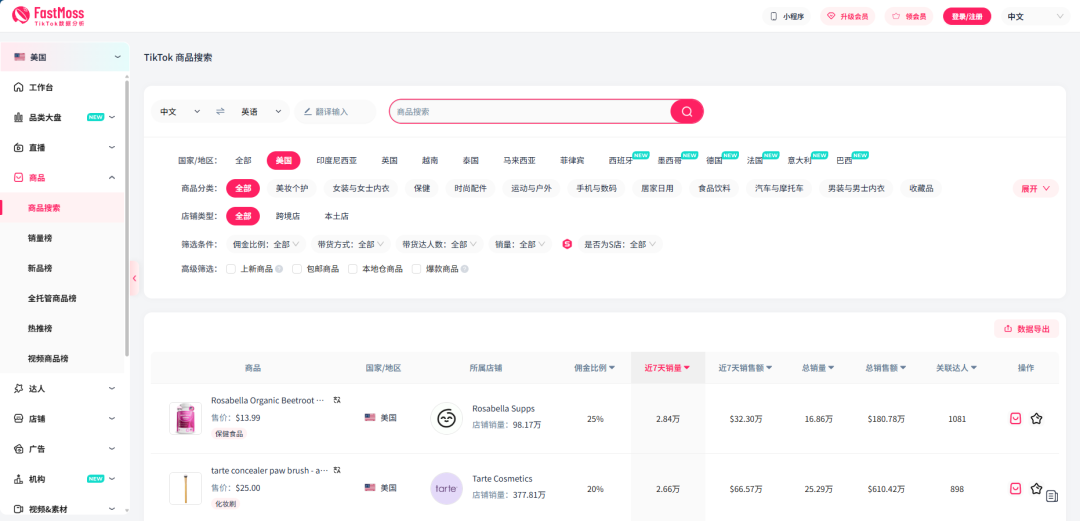Enable the 上新商品 checkbox
Viewport: 1080px width, 521px height.
coord(231,269)
